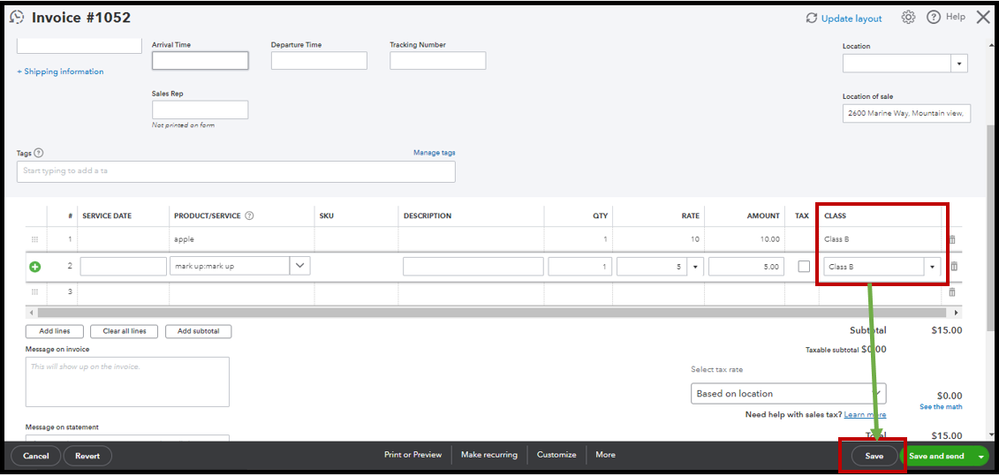This screenshot has width=999, height=476.
Task: Click the CLASS column header
Action: tap(835, 216)
